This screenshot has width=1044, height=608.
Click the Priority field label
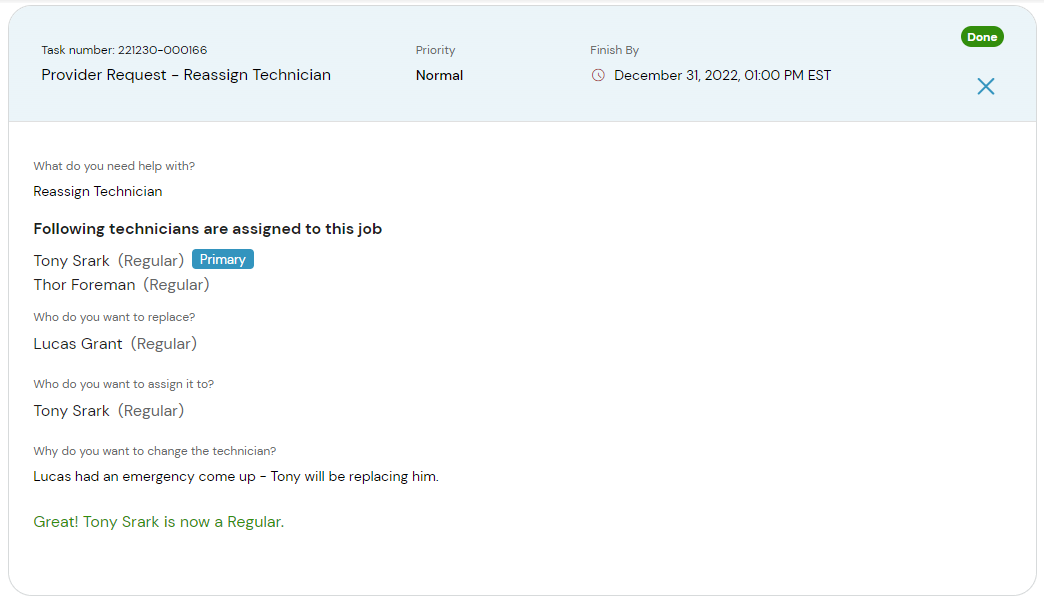tap(435, 49)
